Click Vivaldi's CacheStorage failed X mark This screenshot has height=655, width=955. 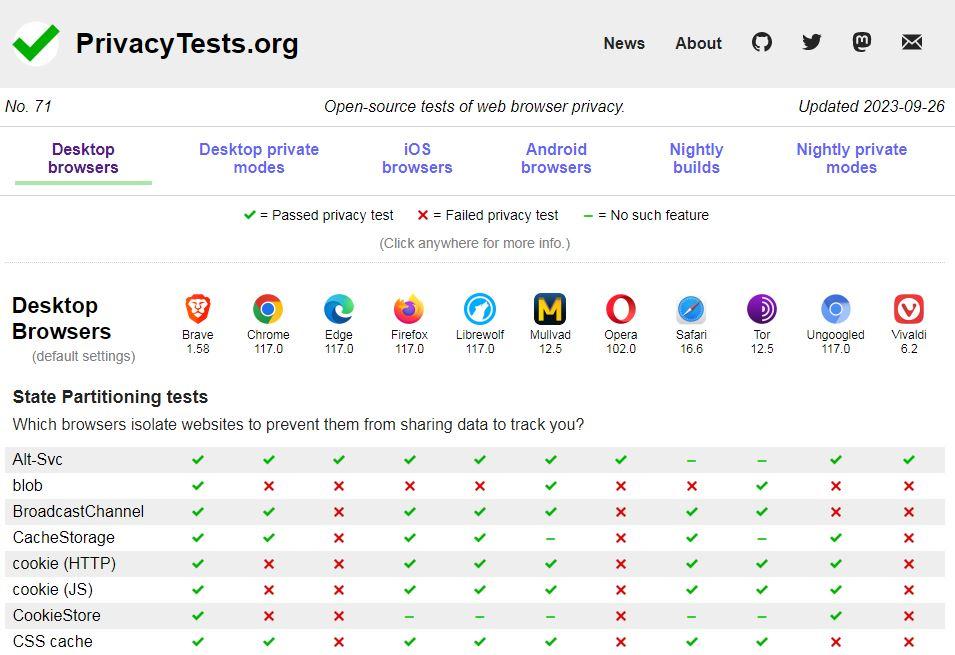909,538
